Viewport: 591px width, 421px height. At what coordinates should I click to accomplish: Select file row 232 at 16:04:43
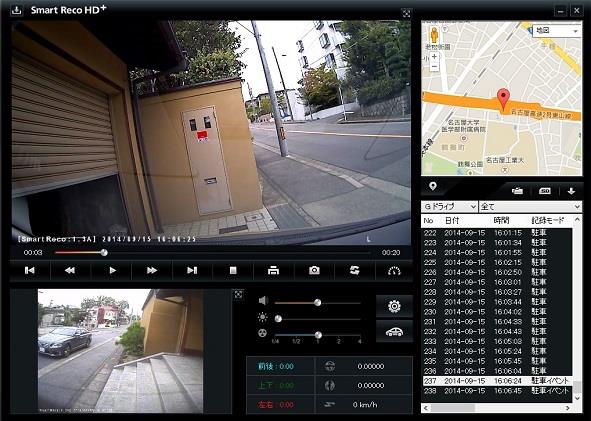497,331
